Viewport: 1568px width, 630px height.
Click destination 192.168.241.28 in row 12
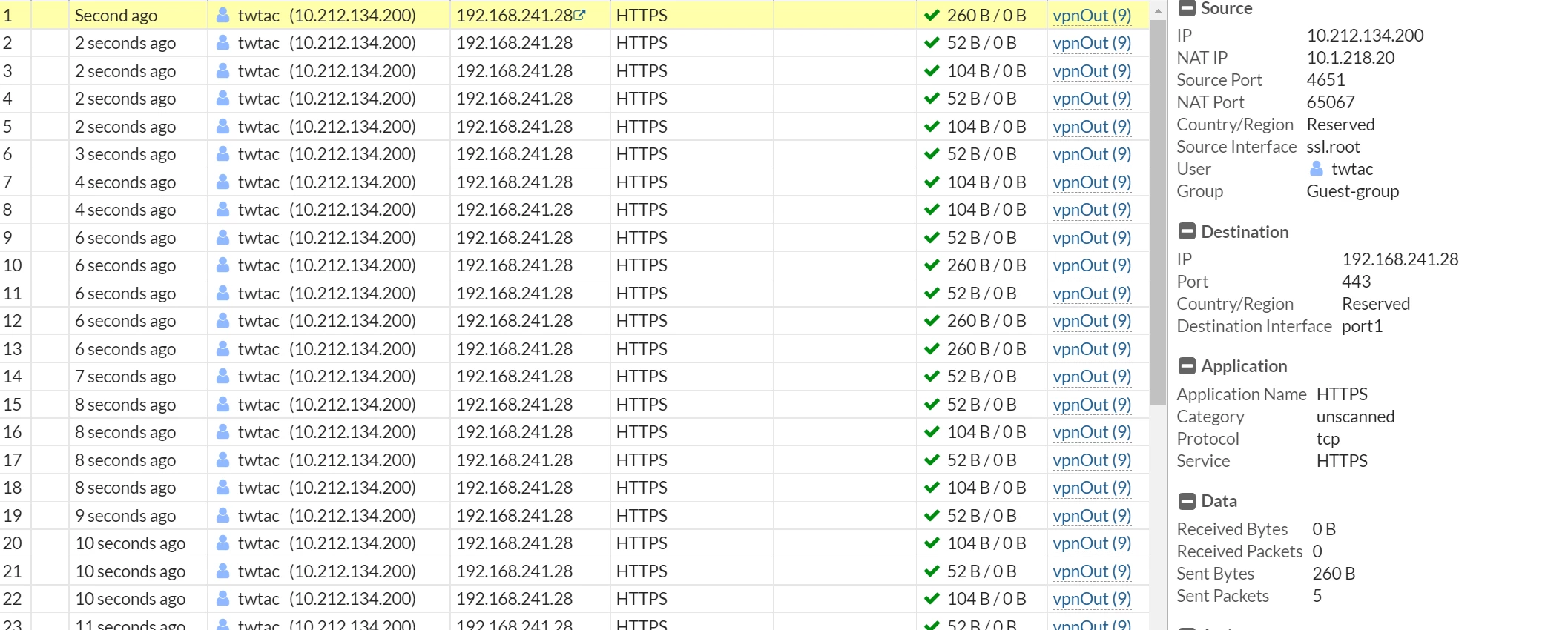point(514,321)
